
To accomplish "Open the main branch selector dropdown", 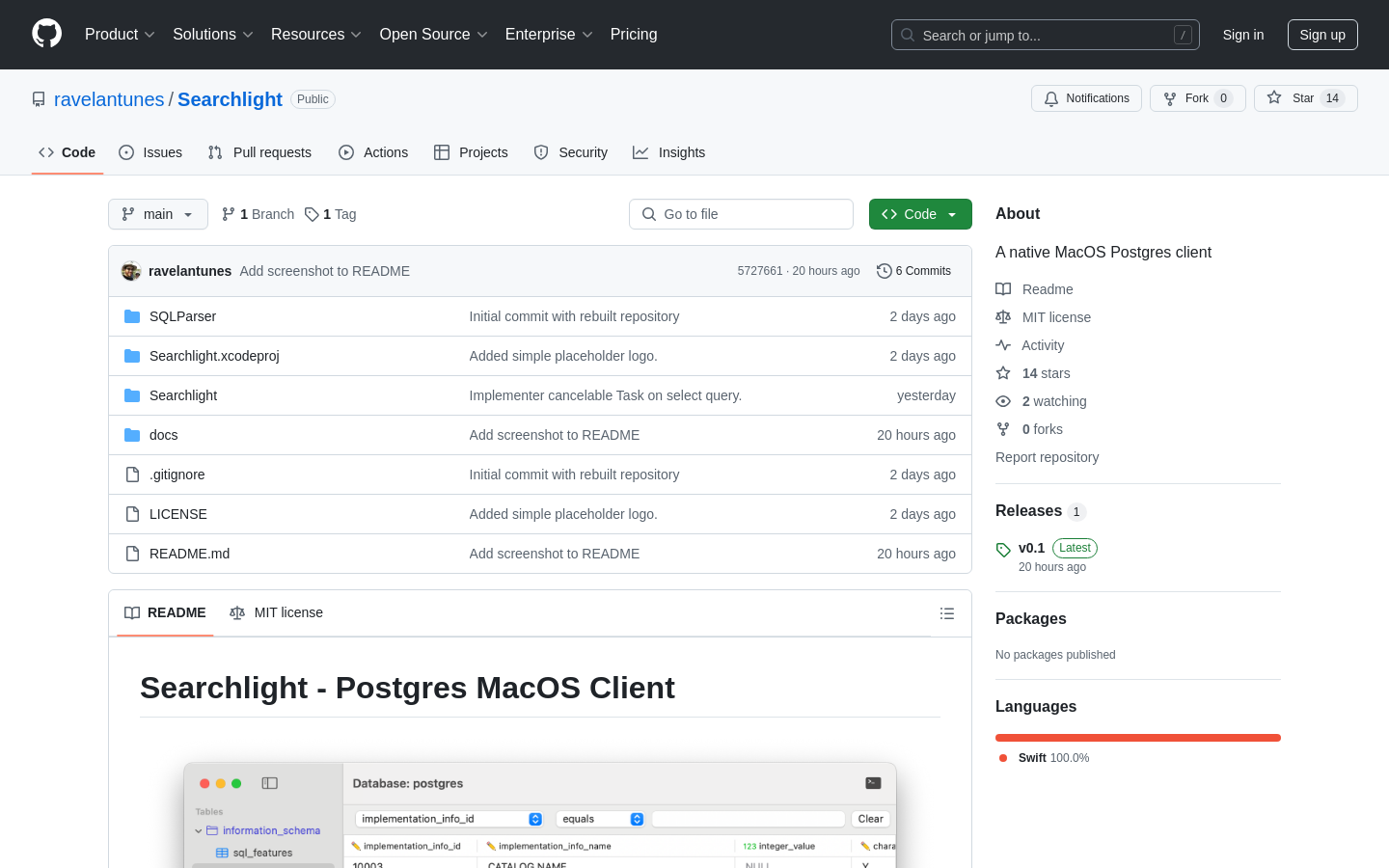I will tap(158, 214).
